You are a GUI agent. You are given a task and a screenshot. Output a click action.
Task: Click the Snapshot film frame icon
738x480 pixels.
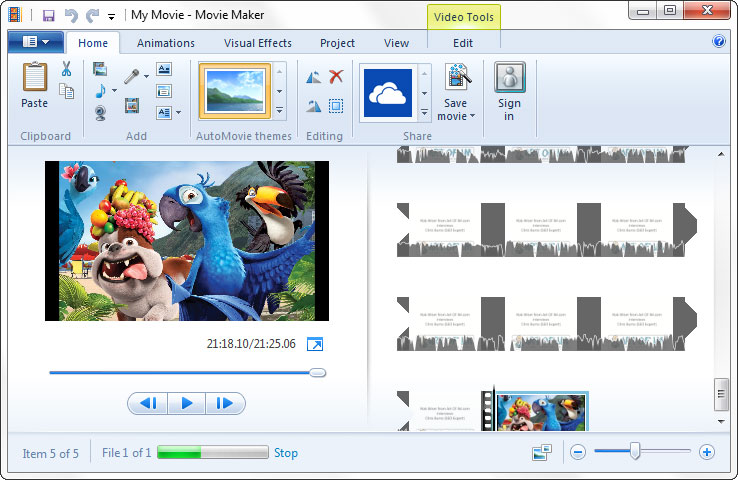click(x=132, y=105)
